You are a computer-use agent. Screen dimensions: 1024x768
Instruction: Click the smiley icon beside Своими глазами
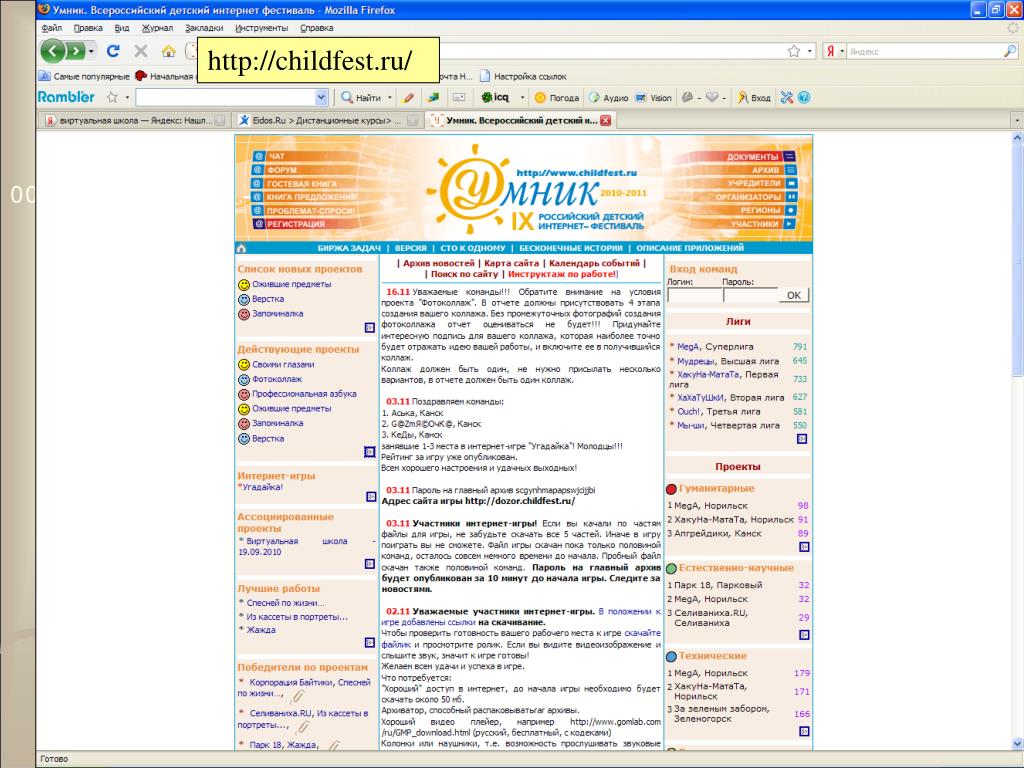coord(244,364)
